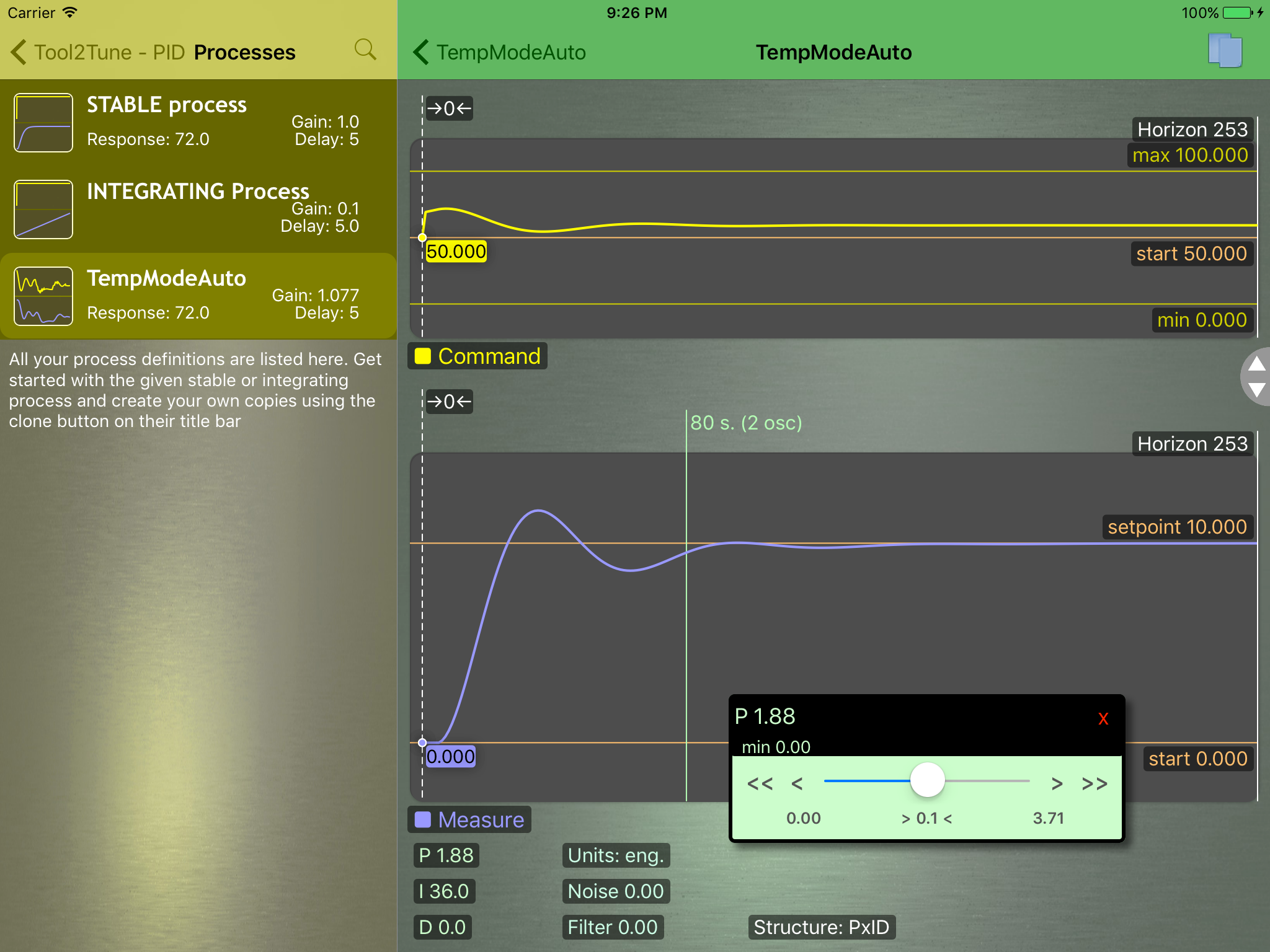Open the D 0.0 parameter
Viewport: 1270px width, 952px height.
pos(442,927)
